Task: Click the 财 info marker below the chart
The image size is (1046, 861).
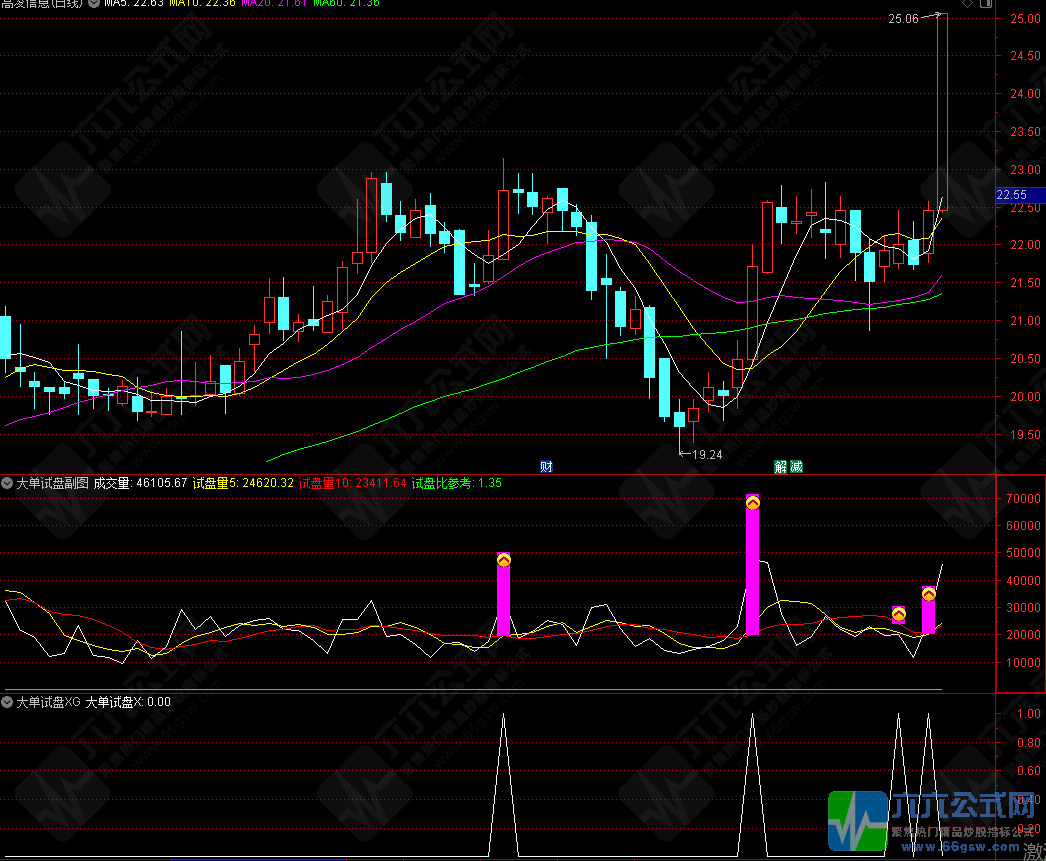Action: 546,466
